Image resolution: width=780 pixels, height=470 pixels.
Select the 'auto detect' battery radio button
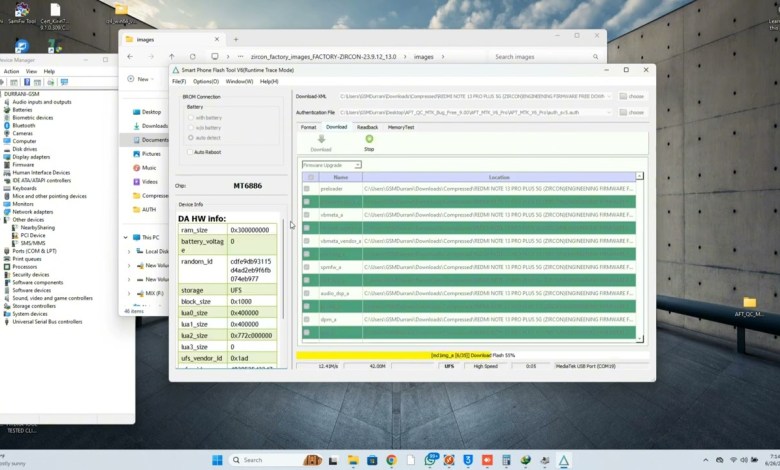pyautogui.click(x=191, y=137)
